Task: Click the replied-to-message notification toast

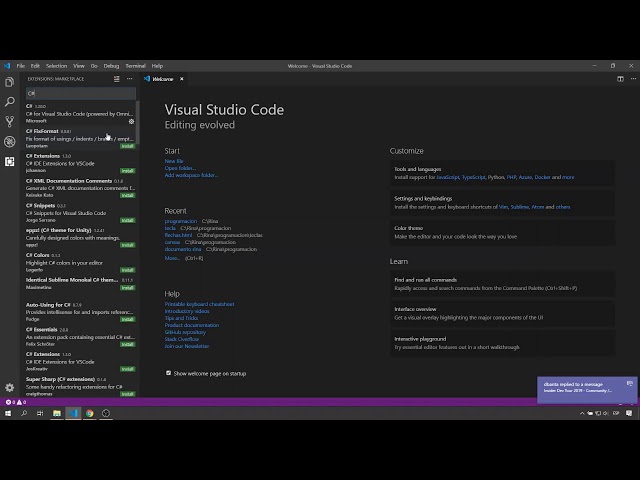Action: pos(587,390)
